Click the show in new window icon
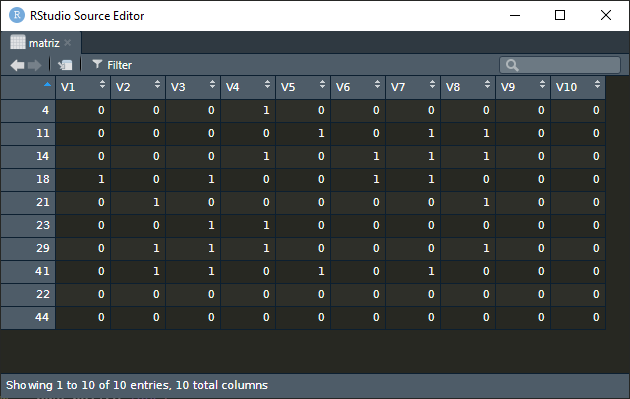 (65, 65)
